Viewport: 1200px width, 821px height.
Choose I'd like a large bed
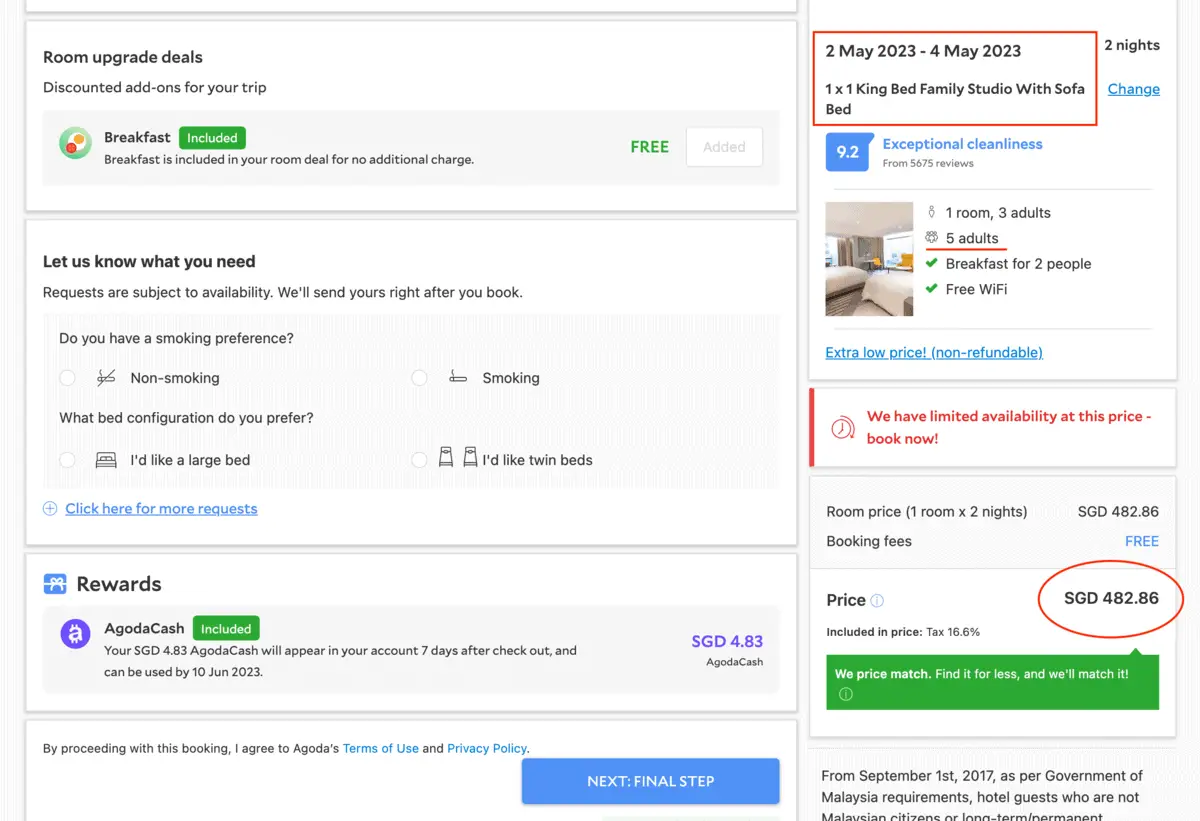click(66, 460)
